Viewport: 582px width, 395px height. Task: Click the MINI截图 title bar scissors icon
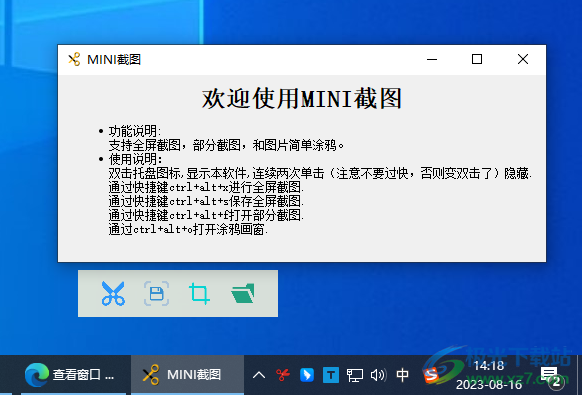[74, 59]
